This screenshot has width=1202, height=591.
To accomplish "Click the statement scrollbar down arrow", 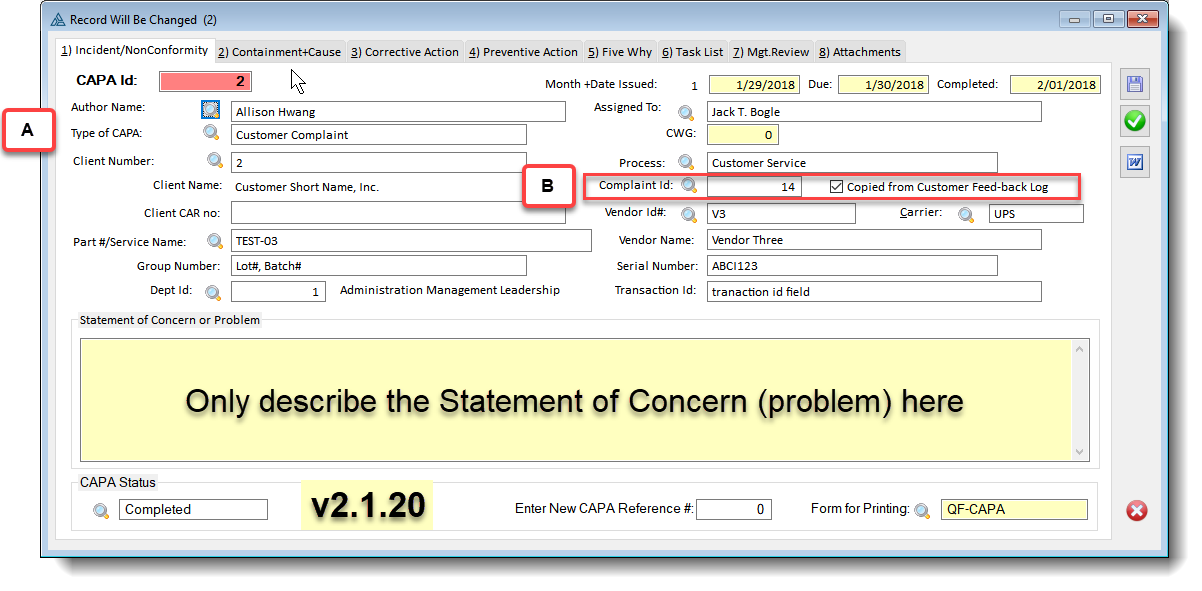I will coord(1079,451).
